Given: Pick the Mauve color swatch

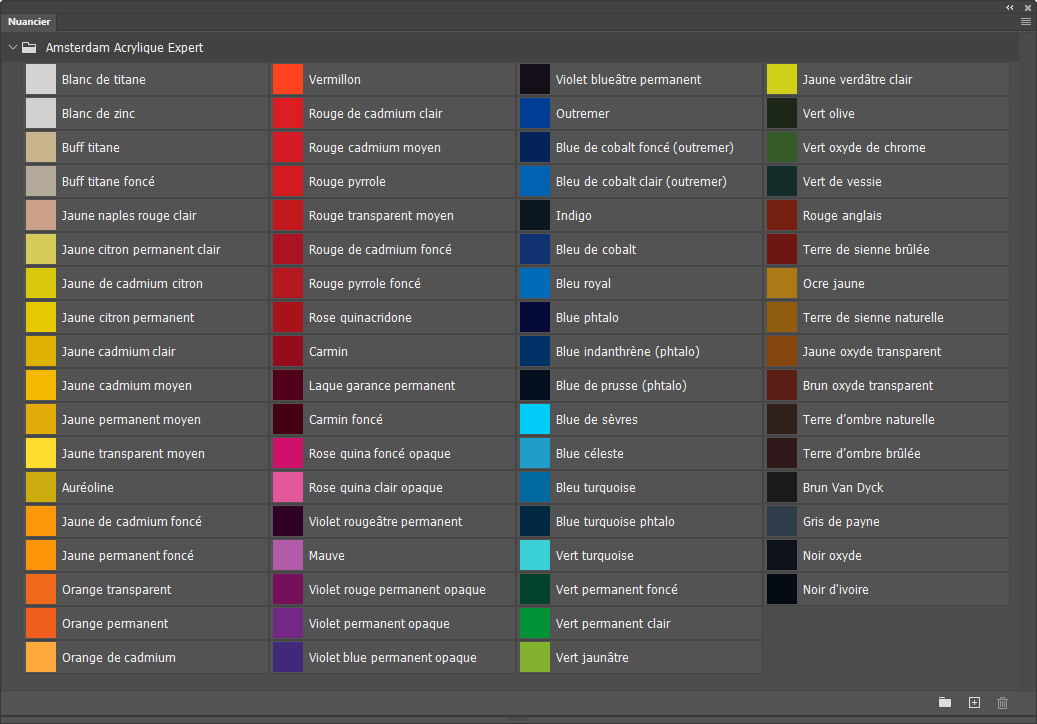Looking at the screenshot, I should click(288, 556).
